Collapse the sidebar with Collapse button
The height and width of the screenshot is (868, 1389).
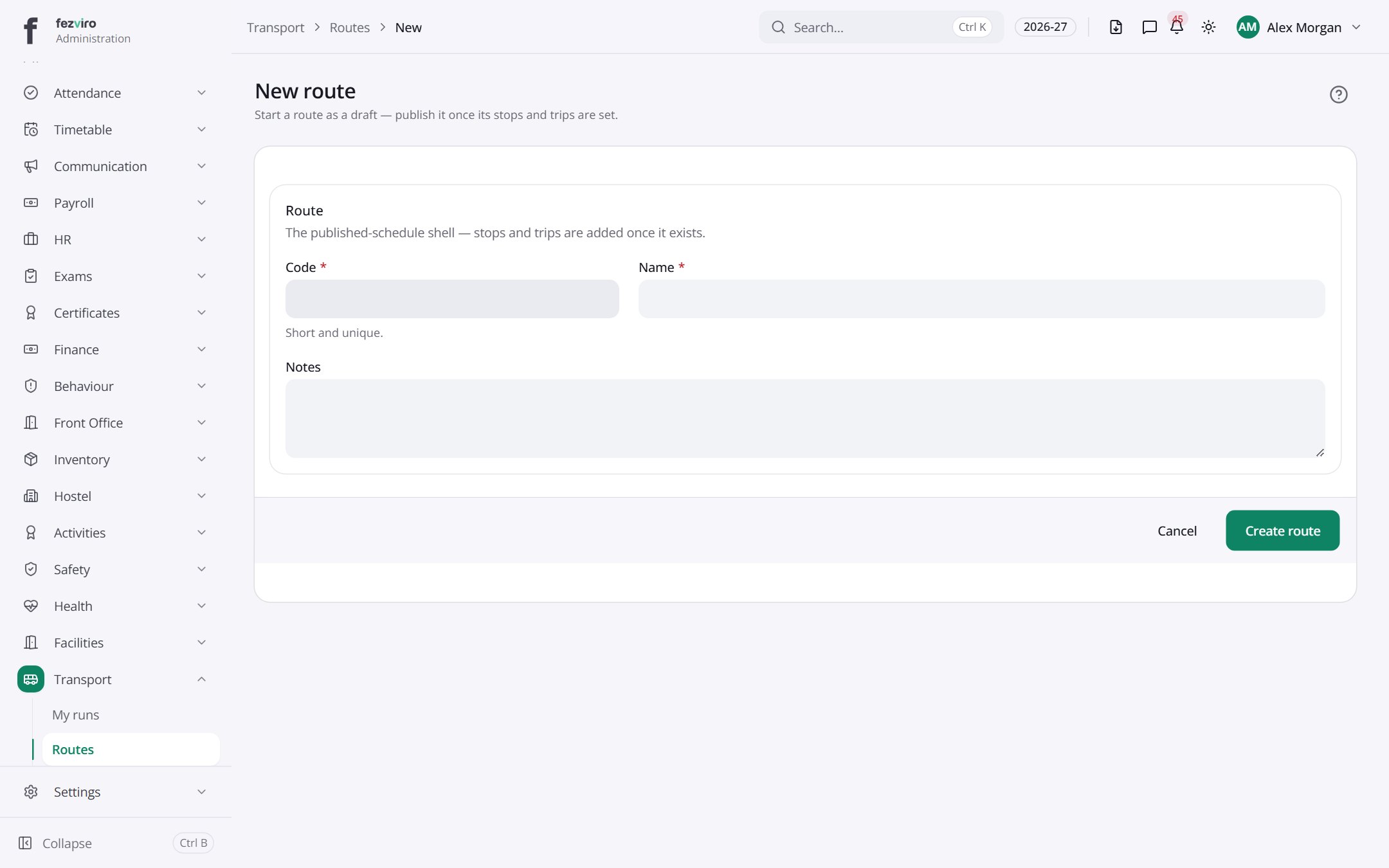(x=116, y=843)
